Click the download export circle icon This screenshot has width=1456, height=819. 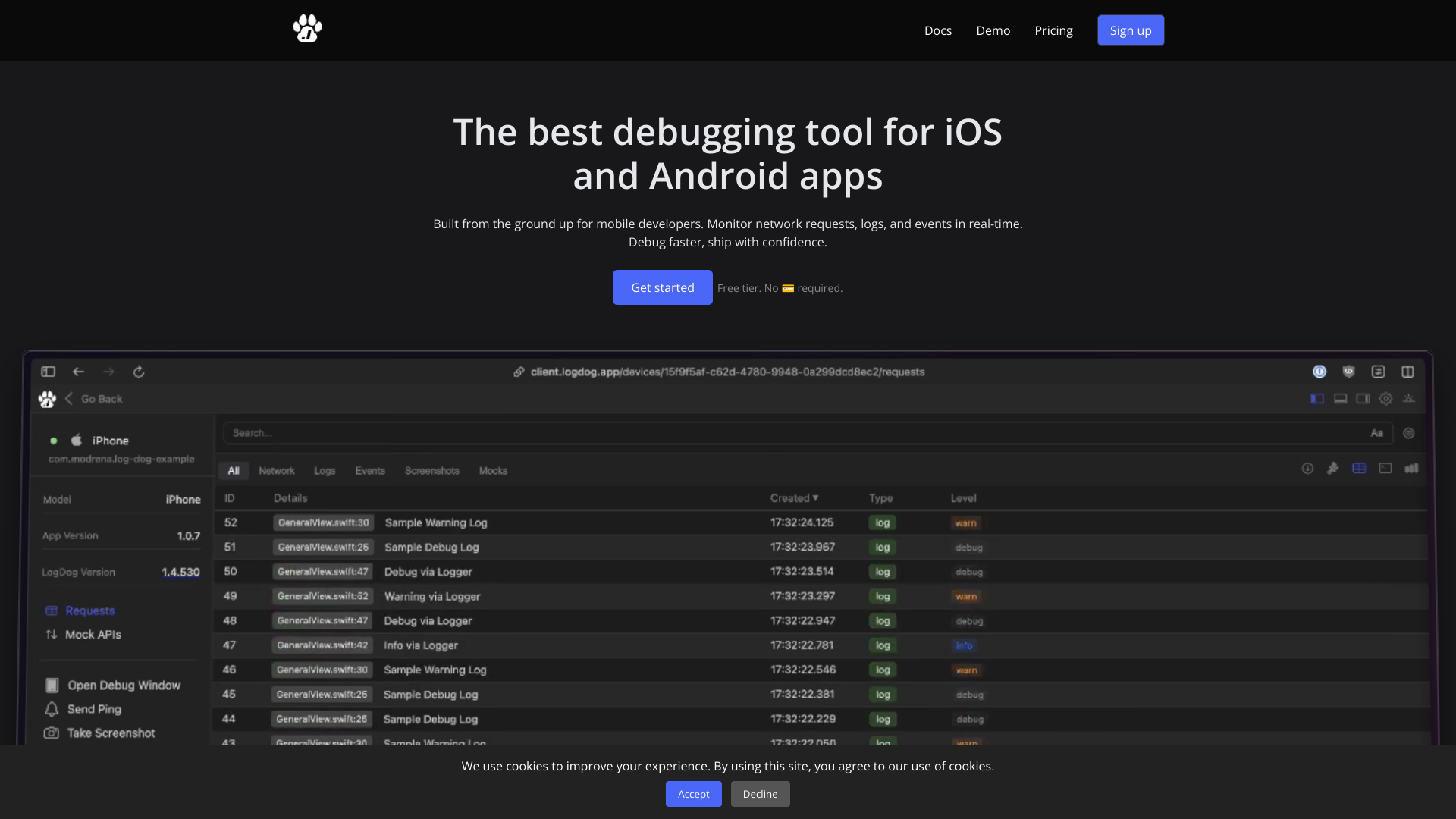click(x=1307, y=469)
